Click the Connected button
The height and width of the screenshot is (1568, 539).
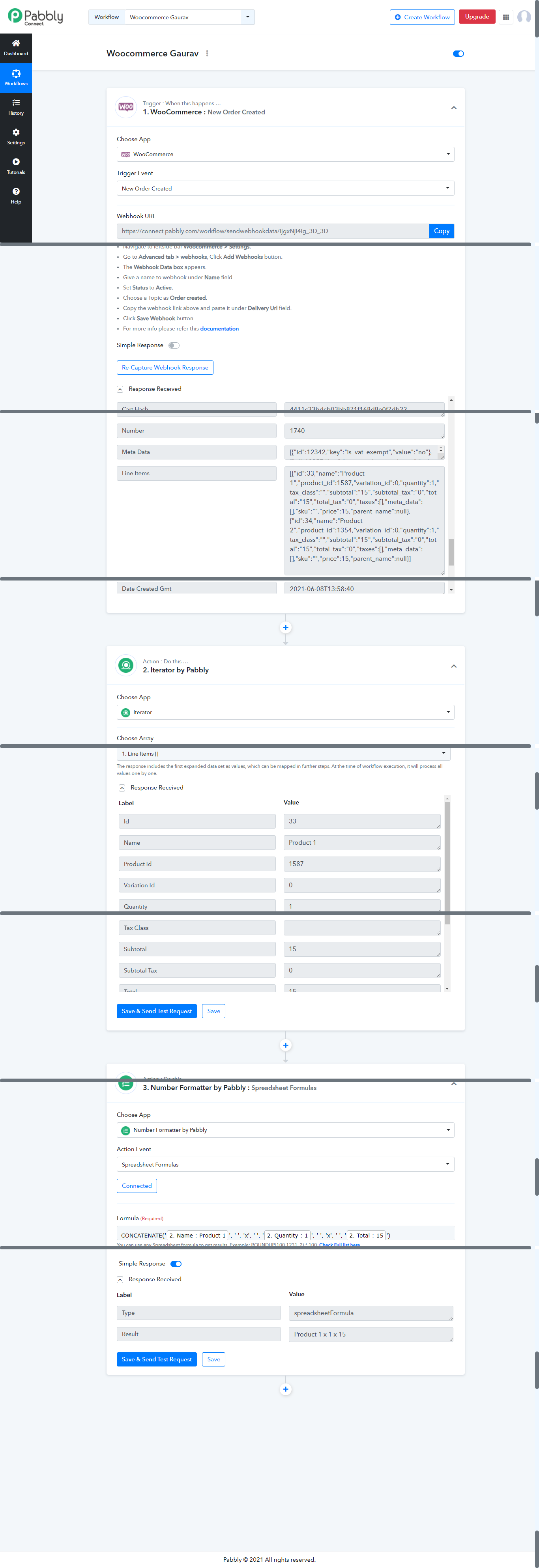tap(137, 1186)
